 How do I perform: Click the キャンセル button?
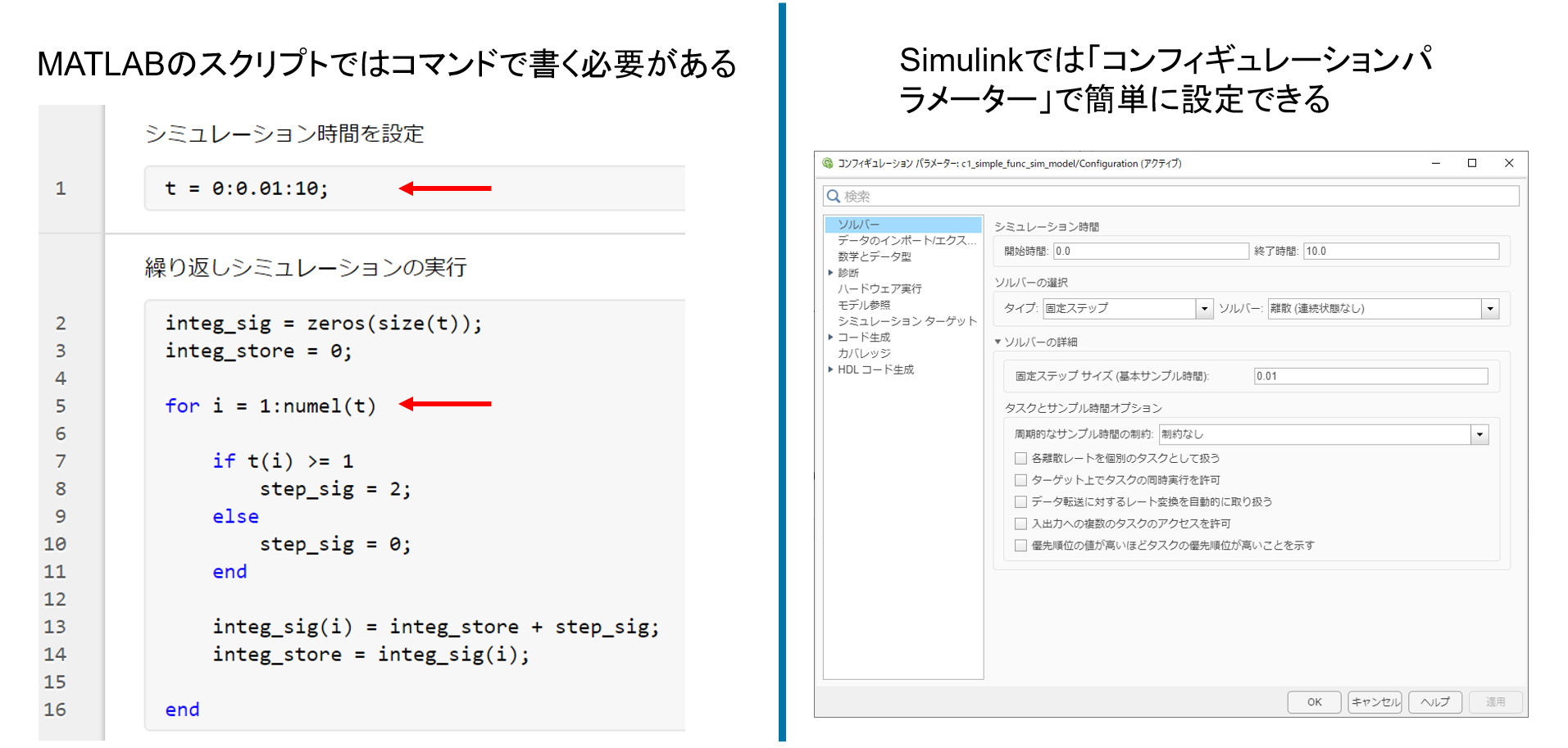coord(1375,702)
